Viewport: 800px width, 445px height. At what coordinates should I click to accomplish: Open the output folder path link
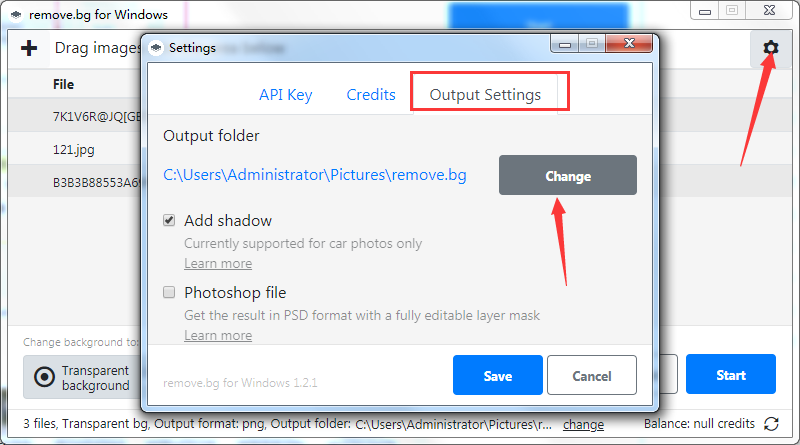tap(315, 175)
